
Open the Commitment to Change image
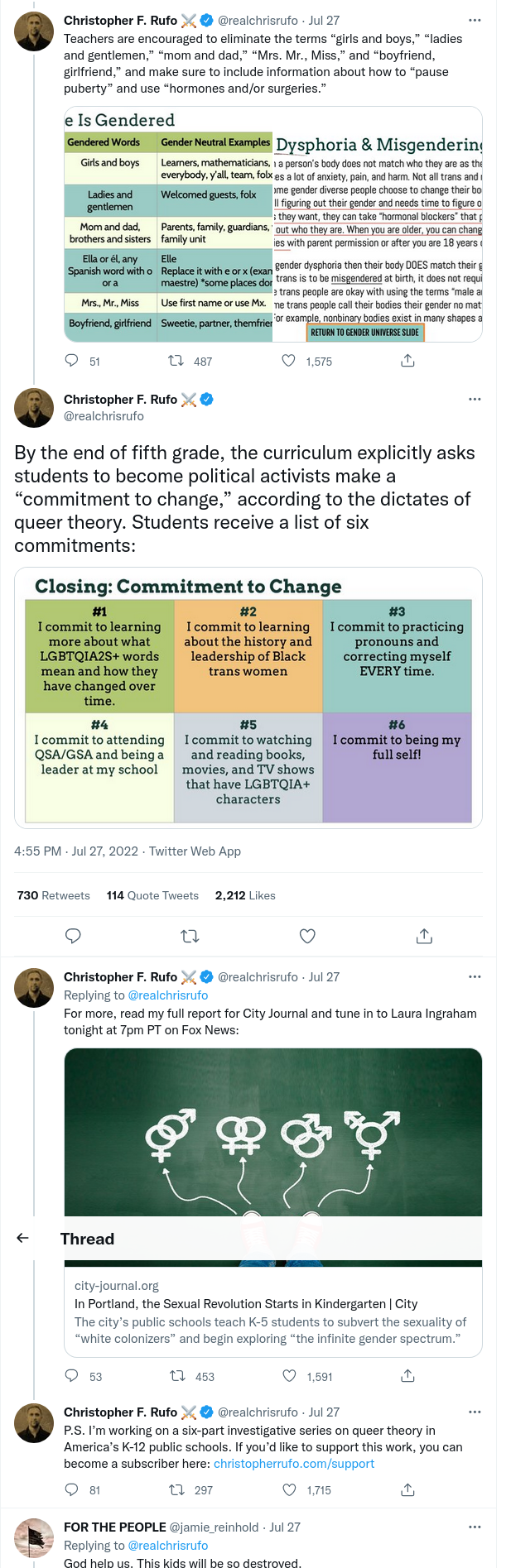pyautogui.click(x=248, y=698)
